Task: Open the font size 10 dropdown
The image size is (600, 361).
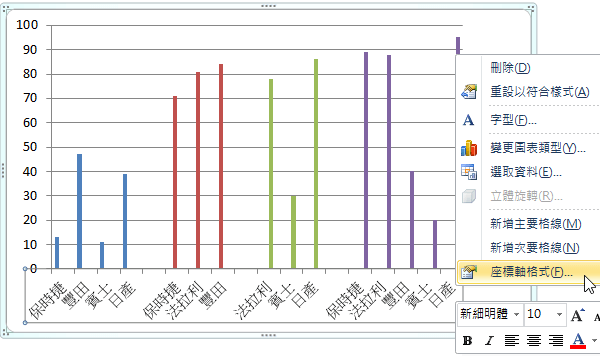Action: pyautogui.click(x=559, y=315)
